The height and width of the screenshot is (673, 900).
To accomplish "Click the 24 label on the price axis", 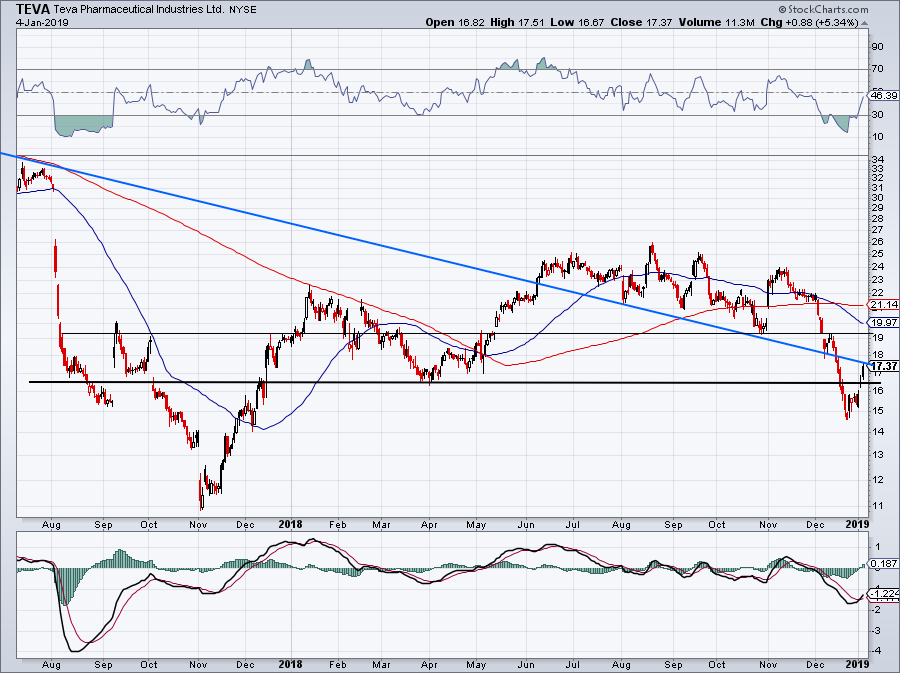I will [877, 266].
